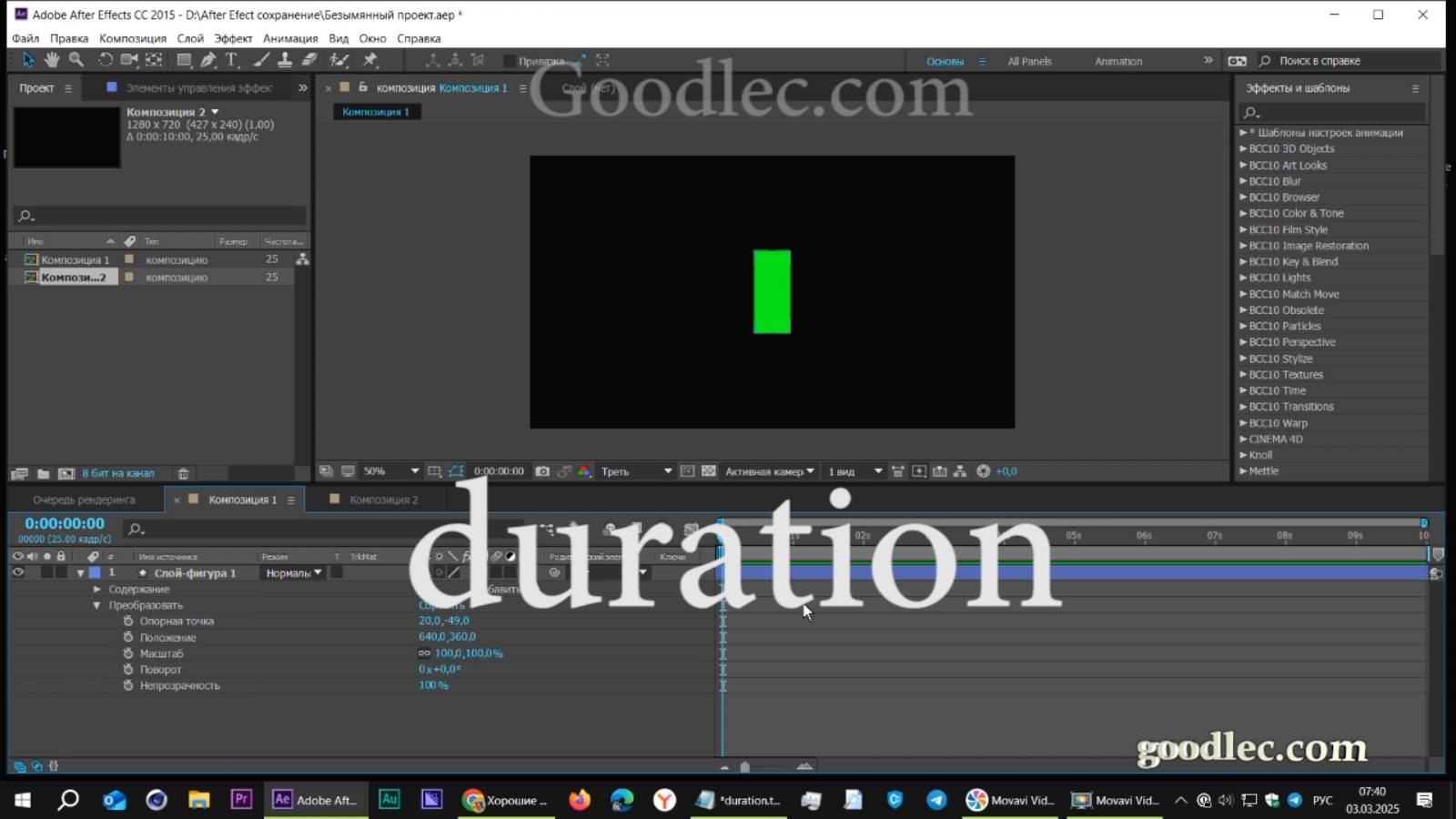Select the Hand tool
Viewport: 1456px width, 819px height.
(x=52, y=60)
